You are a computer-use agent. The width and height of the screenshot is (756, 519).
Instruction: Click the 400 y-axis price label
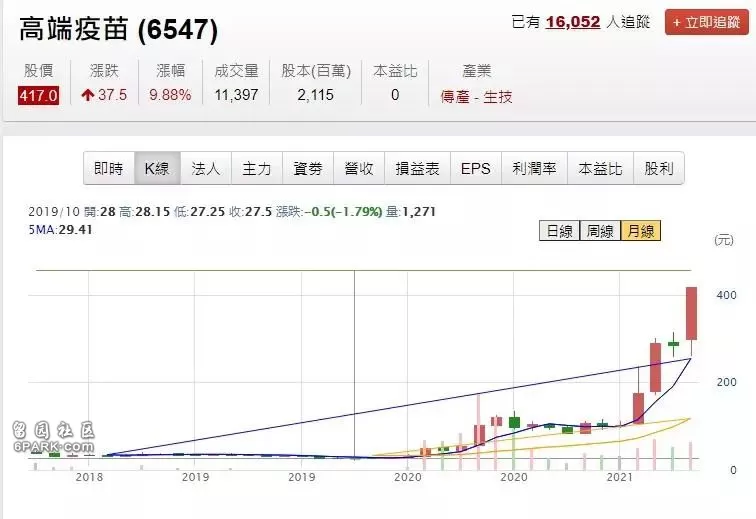tap(727, 295)
